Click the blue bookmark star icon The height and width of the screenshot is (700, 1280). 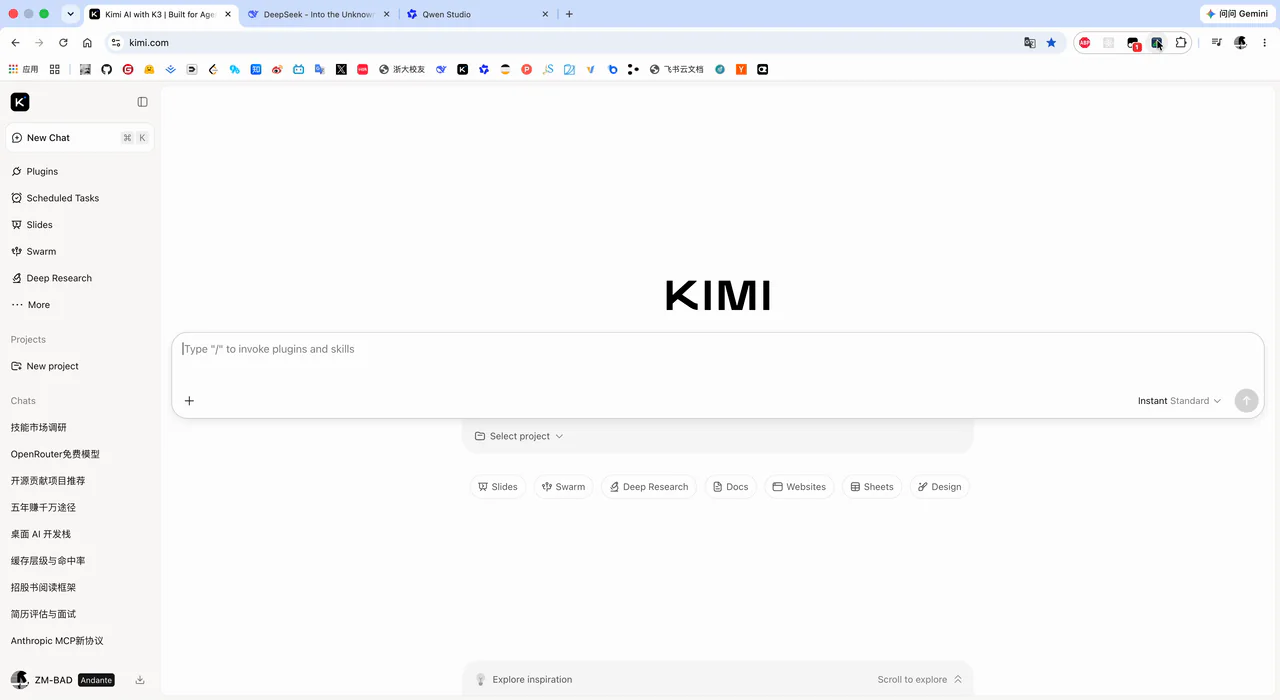(1051, 43)
